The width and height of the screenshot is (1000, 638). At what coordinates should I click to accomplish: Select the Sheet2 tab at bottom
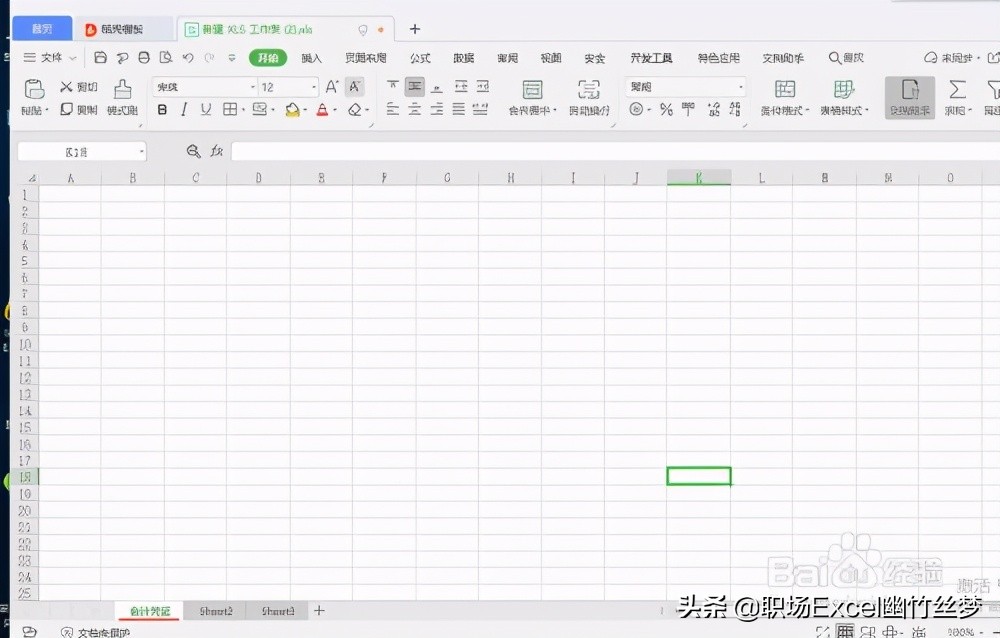click(x=216, y=610)
